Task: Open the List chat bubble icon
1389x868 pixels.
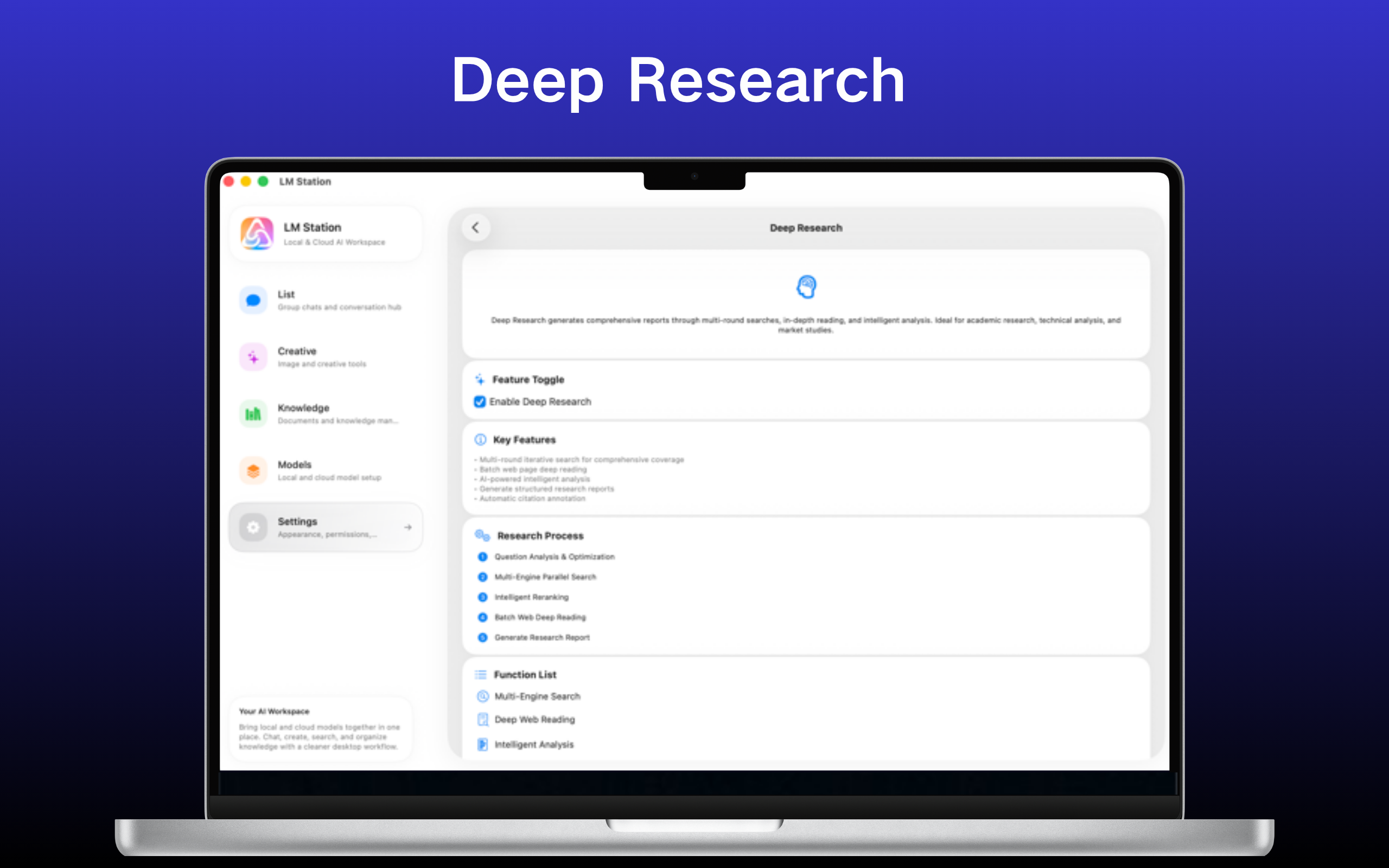Action: point(253,300)
